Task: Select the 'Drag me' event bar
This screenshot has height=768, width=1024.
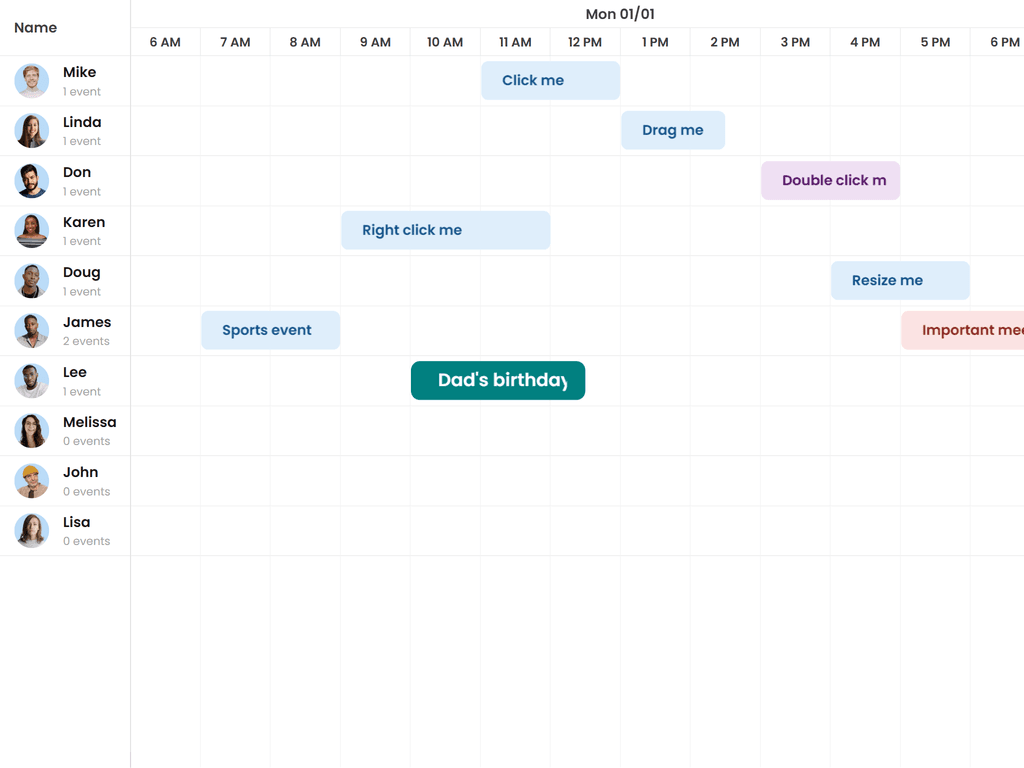Action: [673, 131]
